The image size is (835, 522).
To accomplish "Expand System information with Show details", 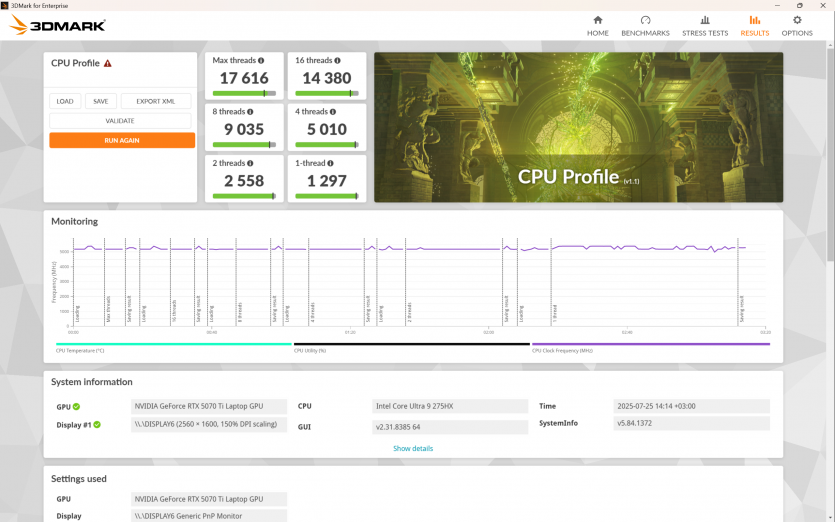I will pos(413,448).
